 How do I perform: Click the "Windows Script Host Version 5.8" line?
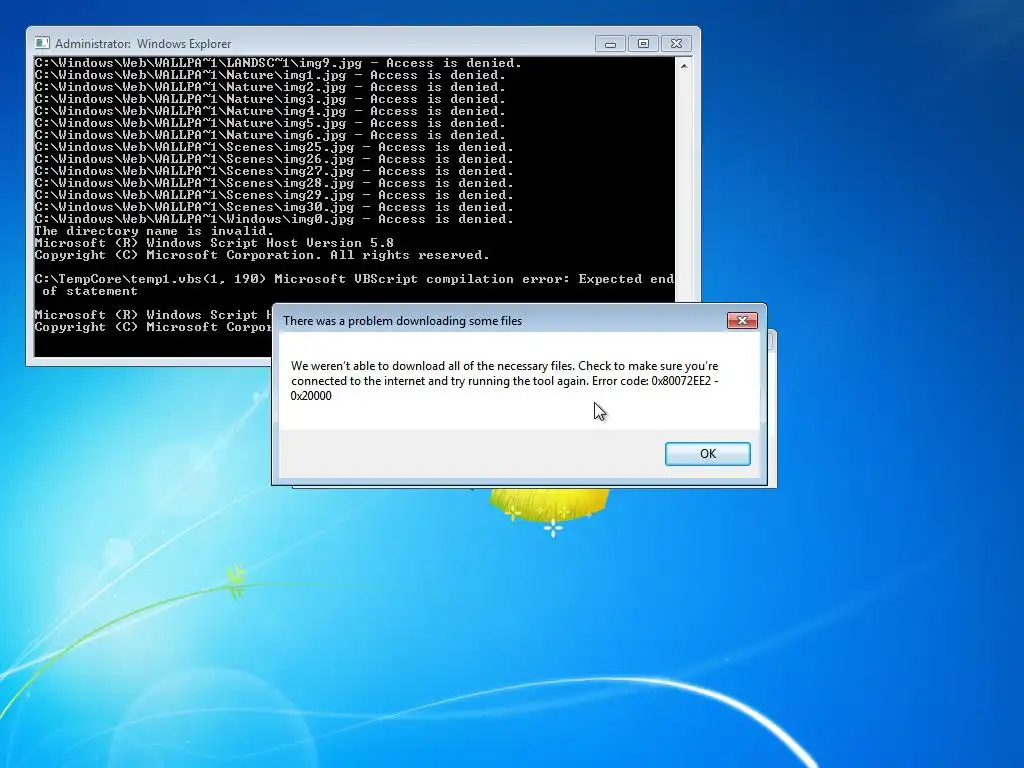point(214,243)
